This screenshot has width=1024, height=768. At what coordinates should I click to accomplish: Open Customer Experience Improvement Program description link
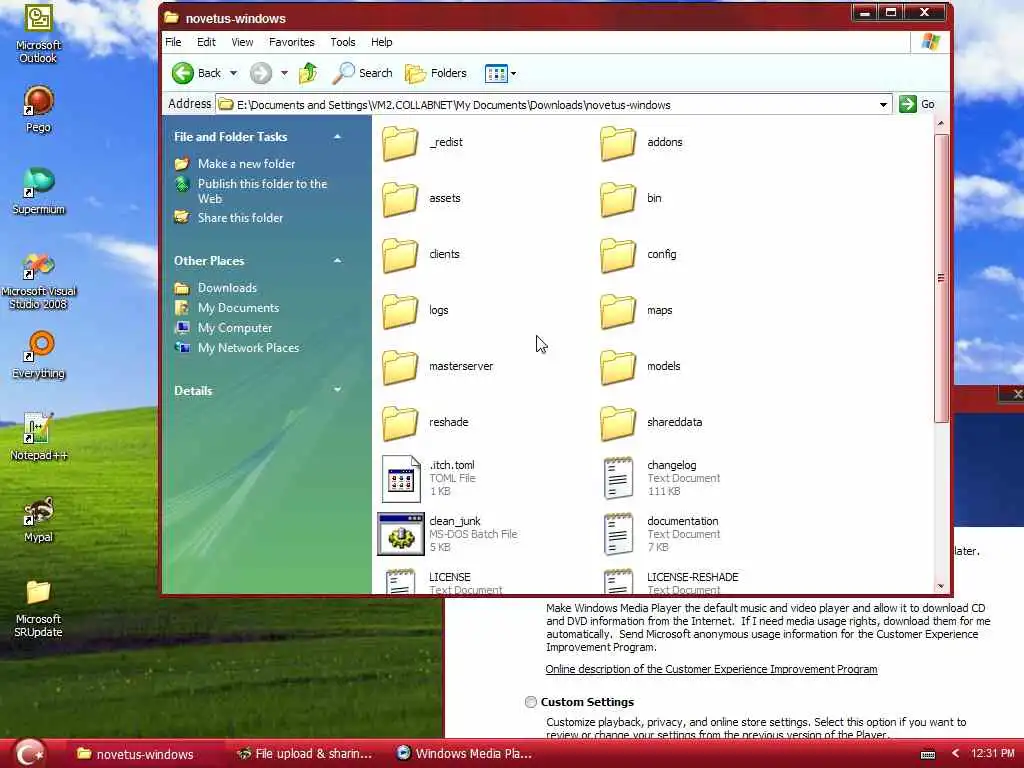point(711,669)
